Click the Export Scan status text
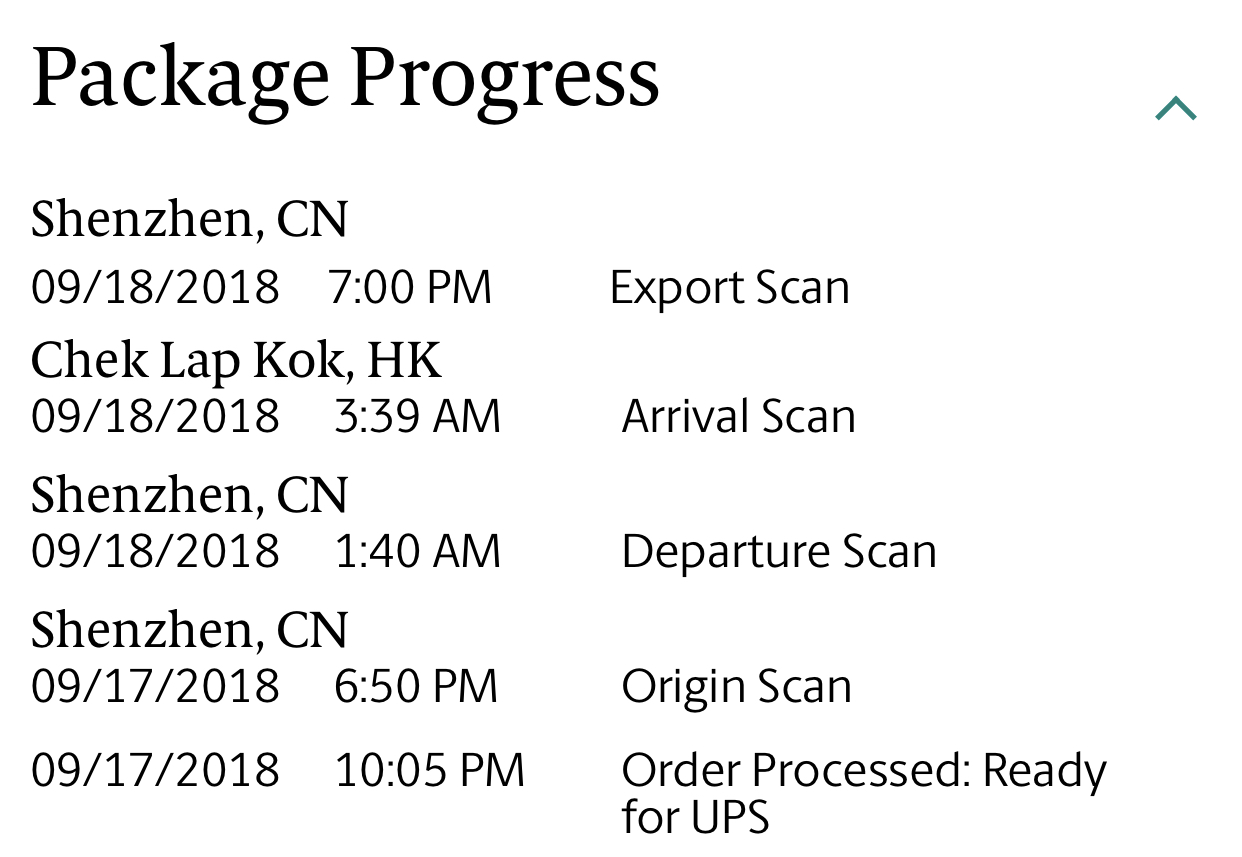The width and height of the screenshot is (1242, 857). click(x=729, y=288)
